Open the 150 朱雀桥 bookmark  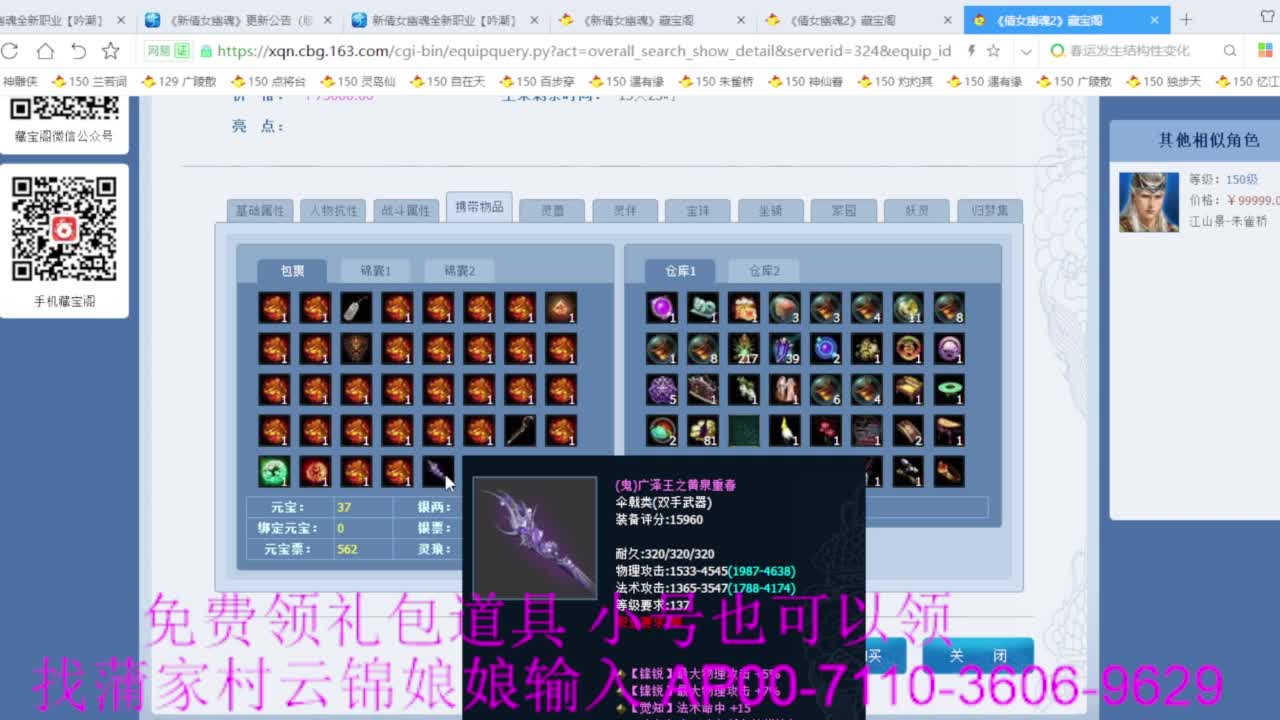click(x=716, y=82)
